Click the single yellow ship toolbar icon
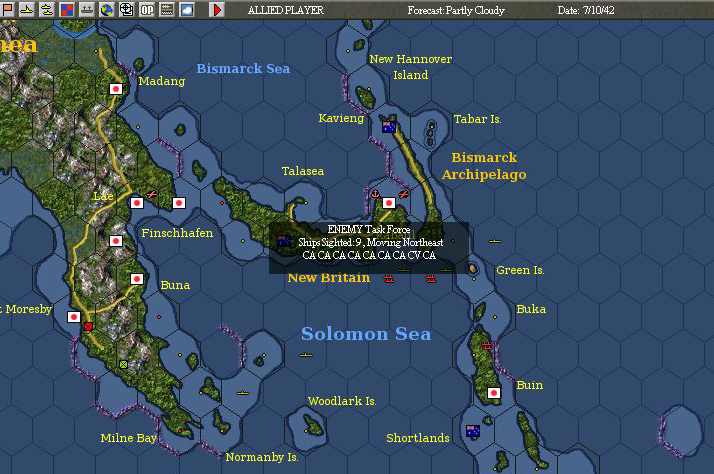 27,10
